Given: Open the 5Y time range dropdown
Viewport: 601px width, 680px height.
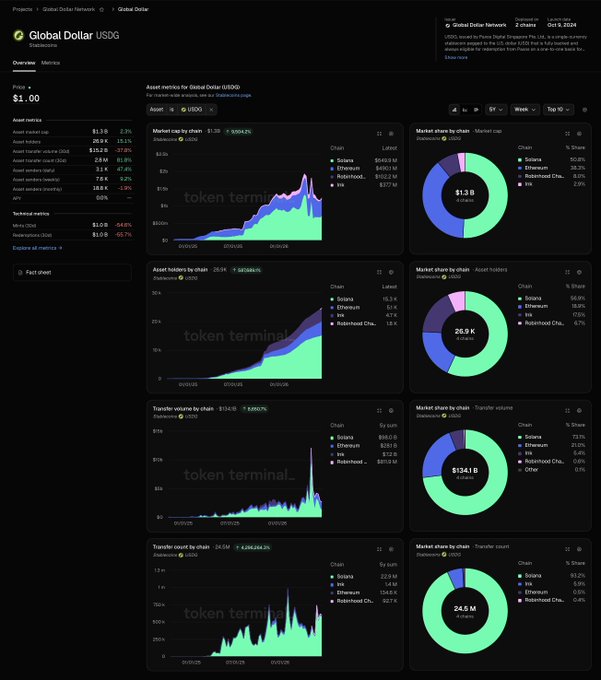Looking at the screenshot, I should tap(496, 110).
